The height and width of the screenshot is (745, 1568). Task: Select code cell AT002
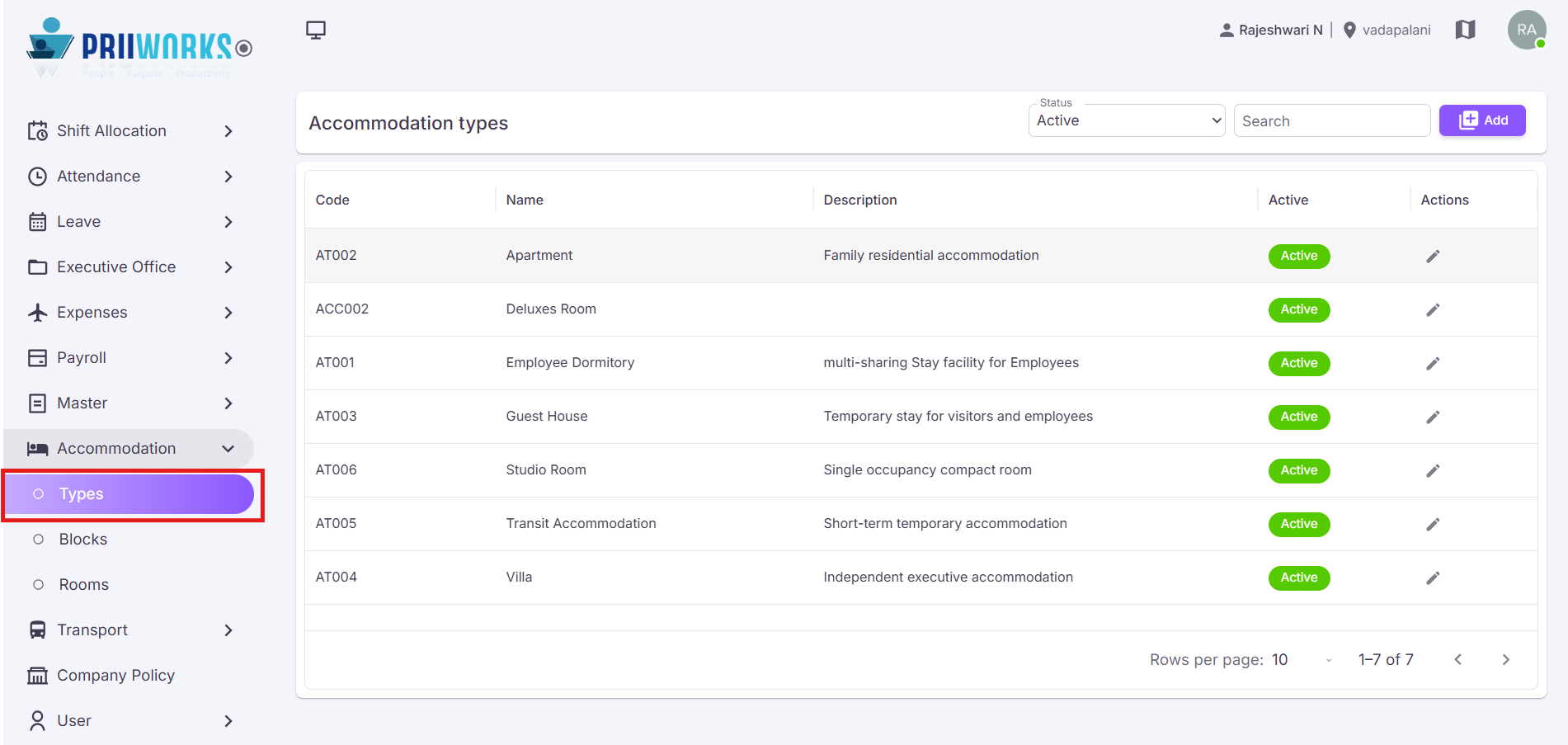[x=337, y=256]
